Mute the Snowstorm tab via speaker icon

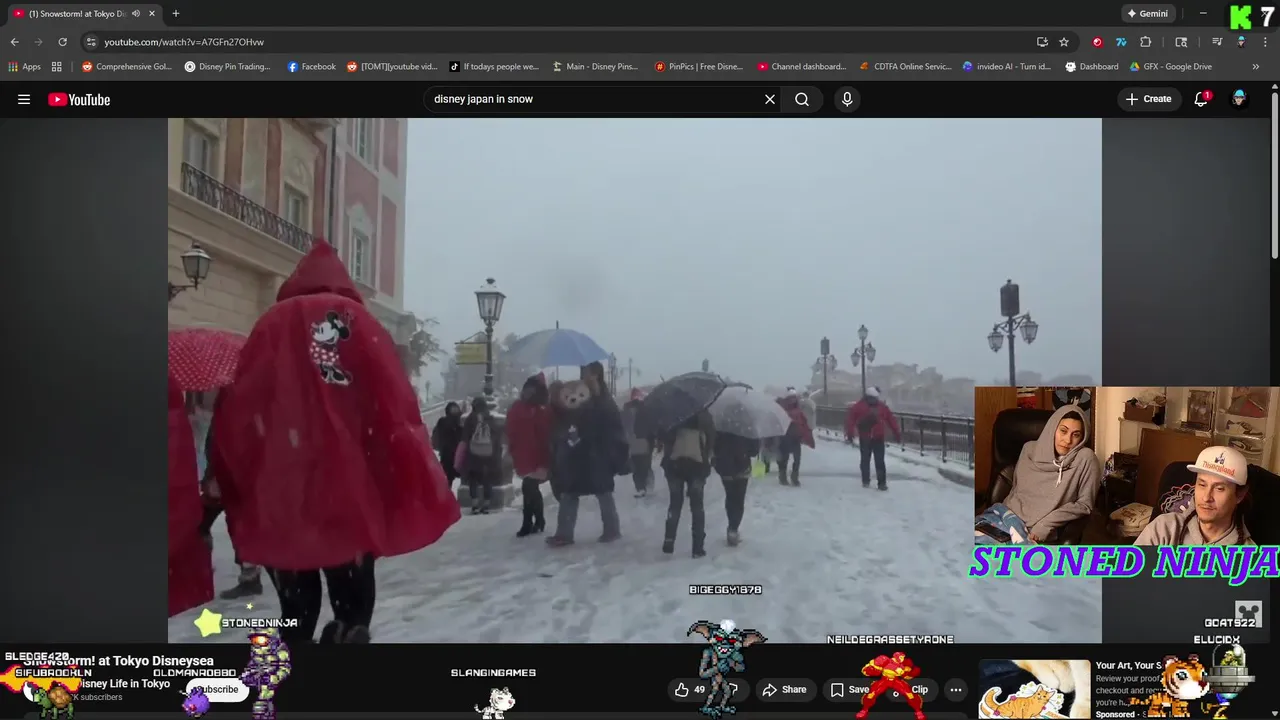(135, 14)
